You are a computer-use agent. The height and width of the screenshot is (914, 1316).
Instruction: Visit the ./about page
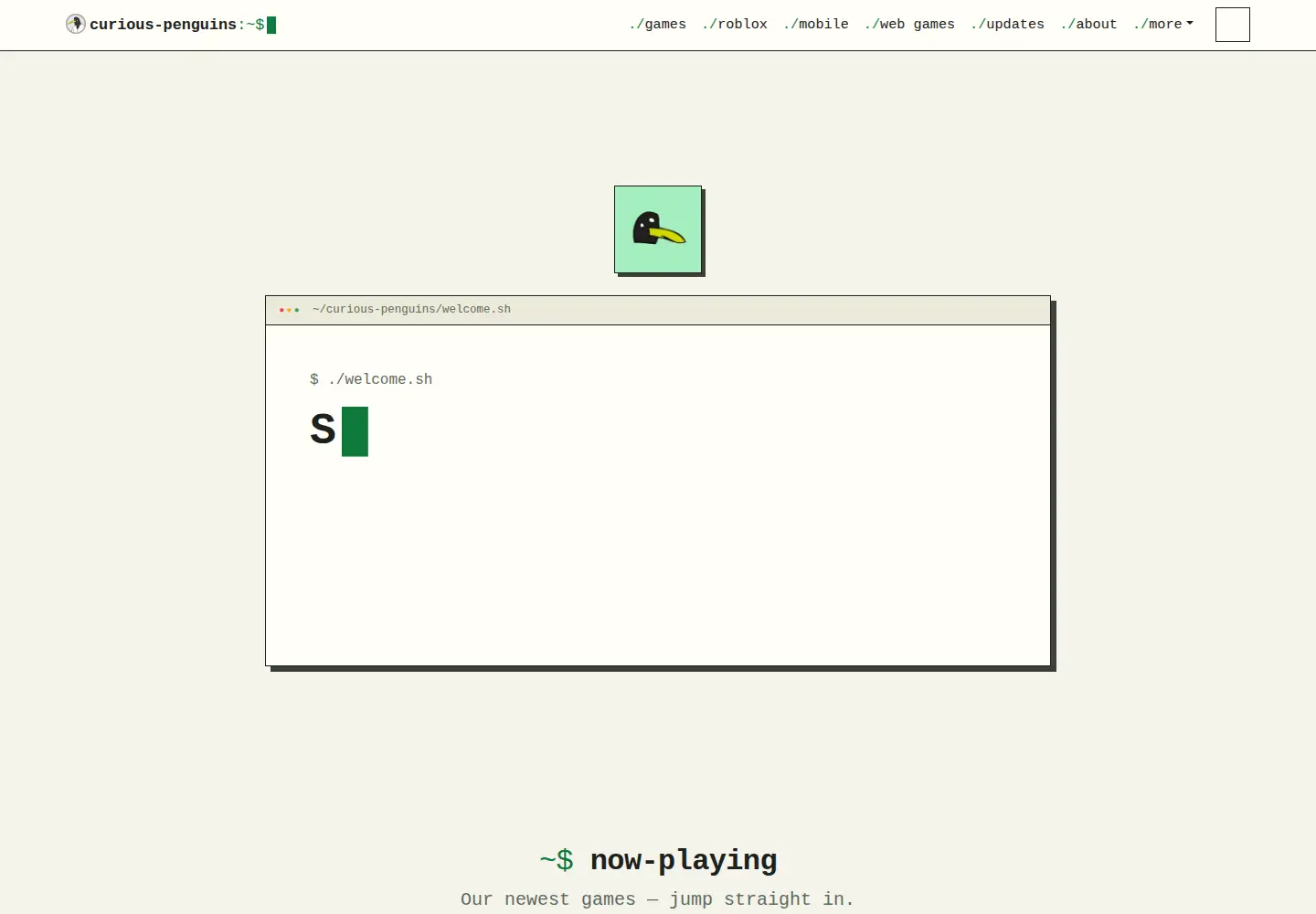pos(1088,25)
